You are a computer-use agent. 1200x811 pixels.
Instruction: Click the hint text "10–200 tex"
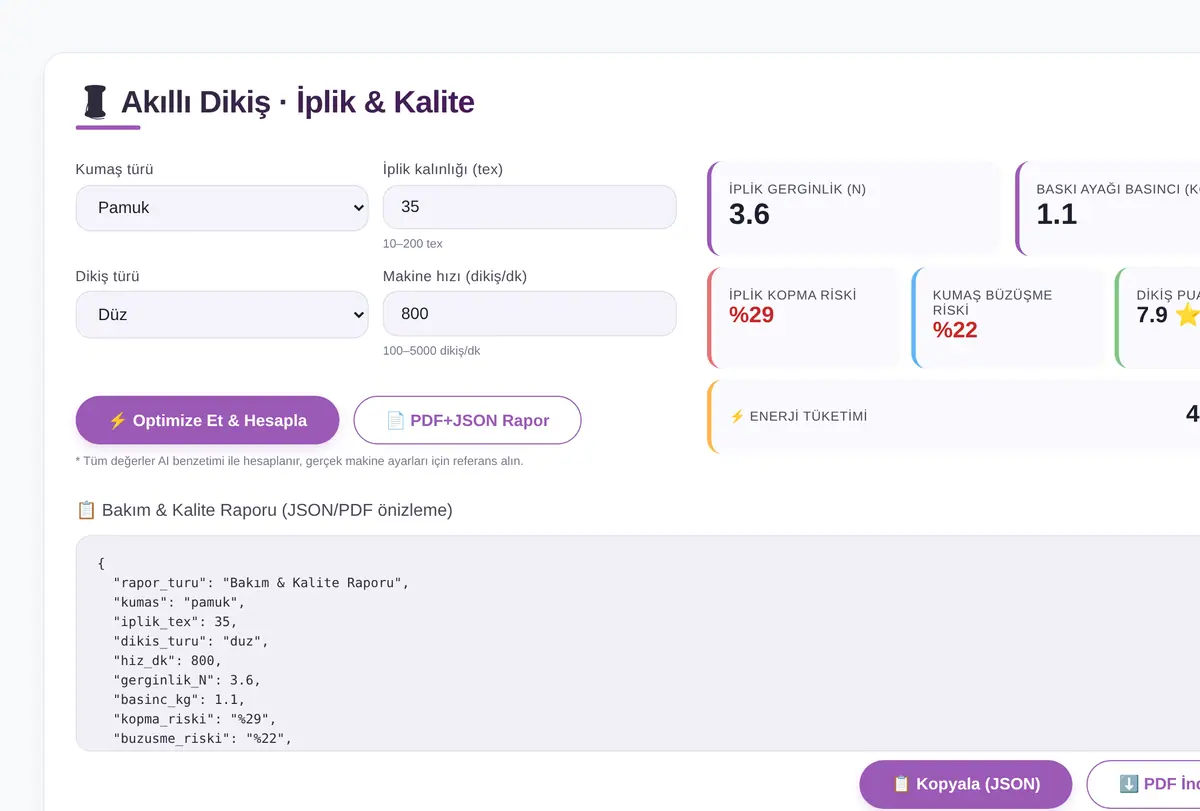(413, 244)
